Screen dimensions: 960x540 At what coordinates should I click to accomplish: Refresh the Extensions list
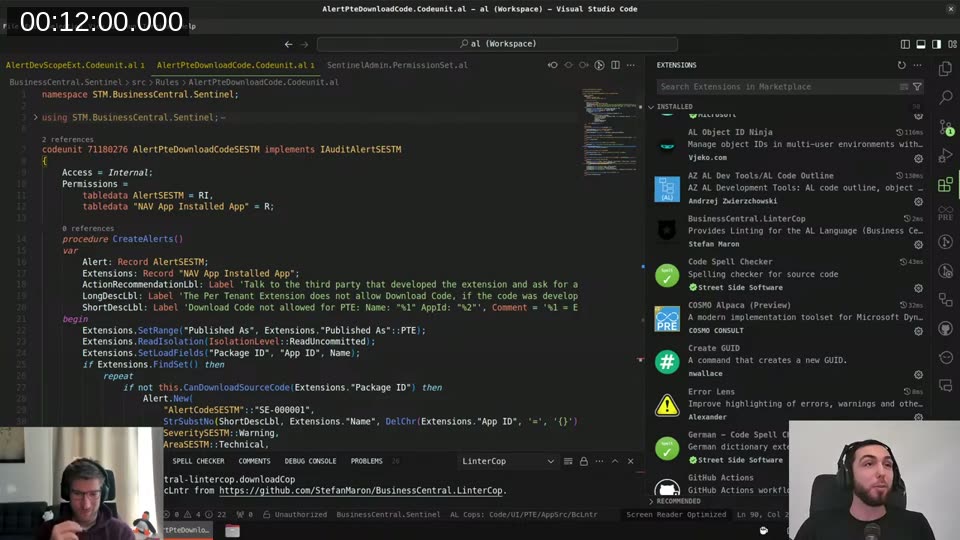point(901,65)
